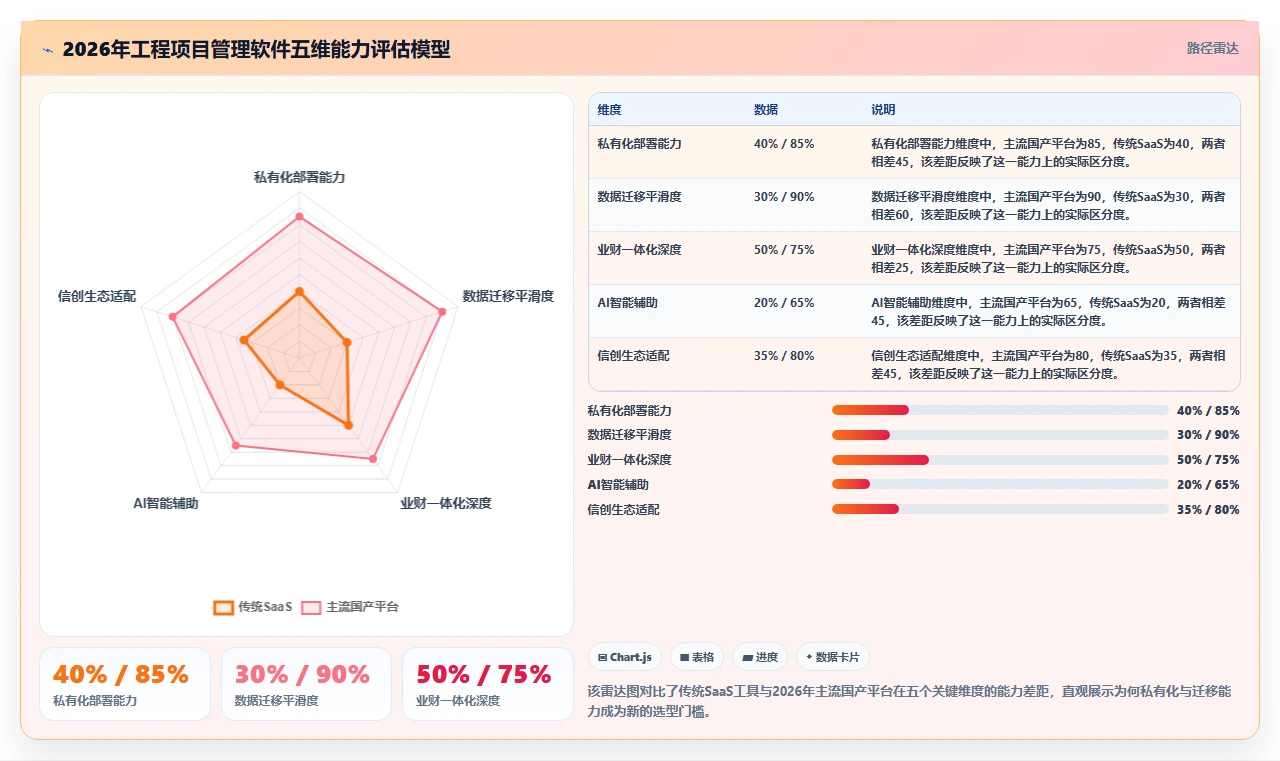Click radar axis label 业财一体化深度

pyautogui.click(x=445, y=503)
